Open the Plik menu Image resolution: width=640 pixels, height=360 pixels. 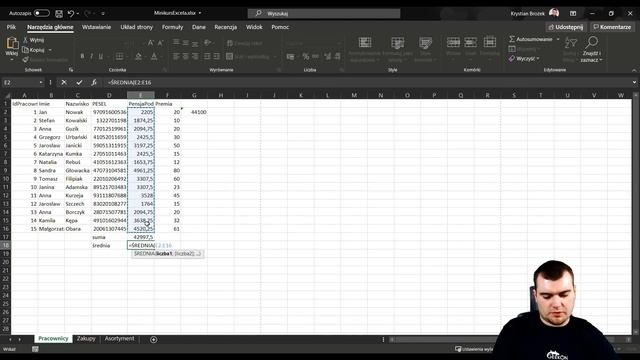click(x=11, y=27)
